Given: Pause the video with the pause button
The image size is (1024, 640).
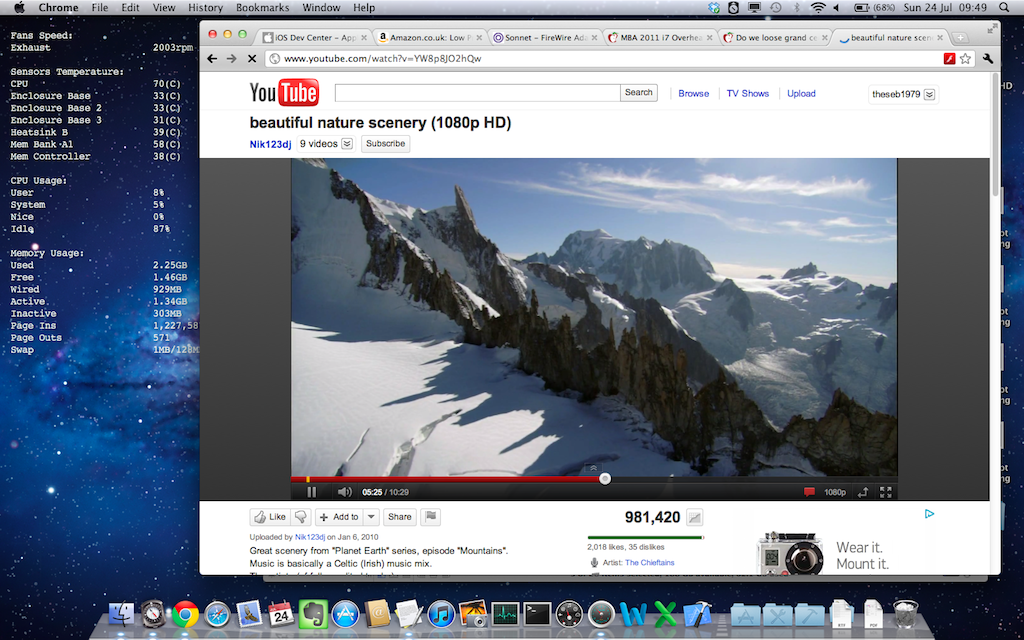Looking at the screenshot, I should (312, 492).
